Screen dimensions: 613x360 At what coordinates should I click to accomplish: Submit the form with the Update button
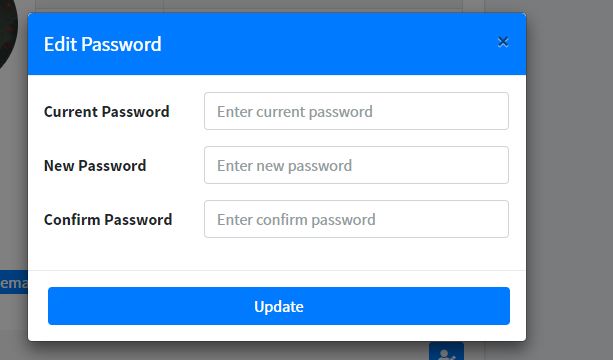279,306
